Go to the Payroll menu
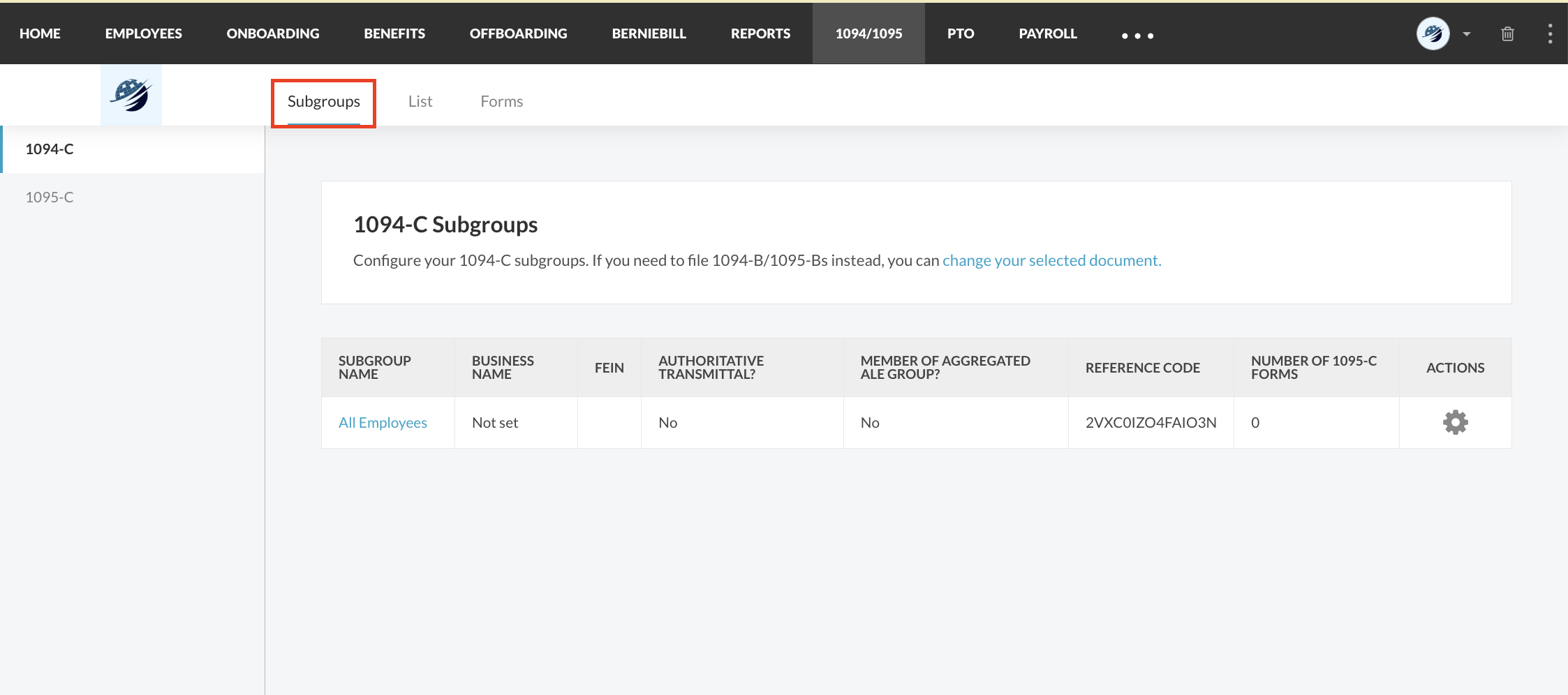 click(1047, 33)
